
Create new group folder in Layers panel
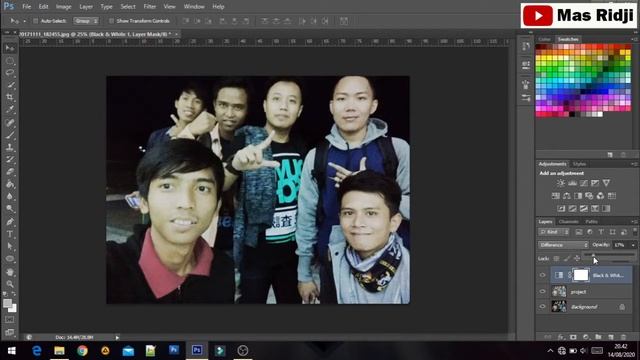pos(598,337)
